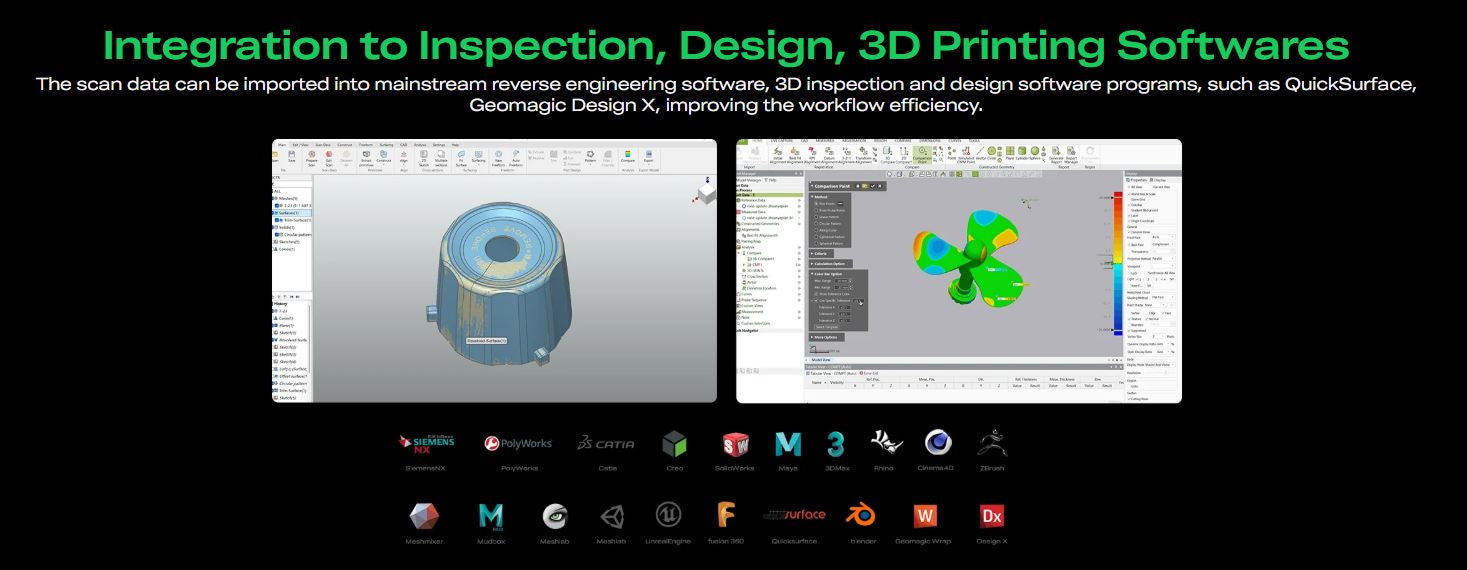The width and height of the screenshot is (1467, 570).
Task: Toggle the Colorbar checkbox in Display panel
Action: [1129, 205]
